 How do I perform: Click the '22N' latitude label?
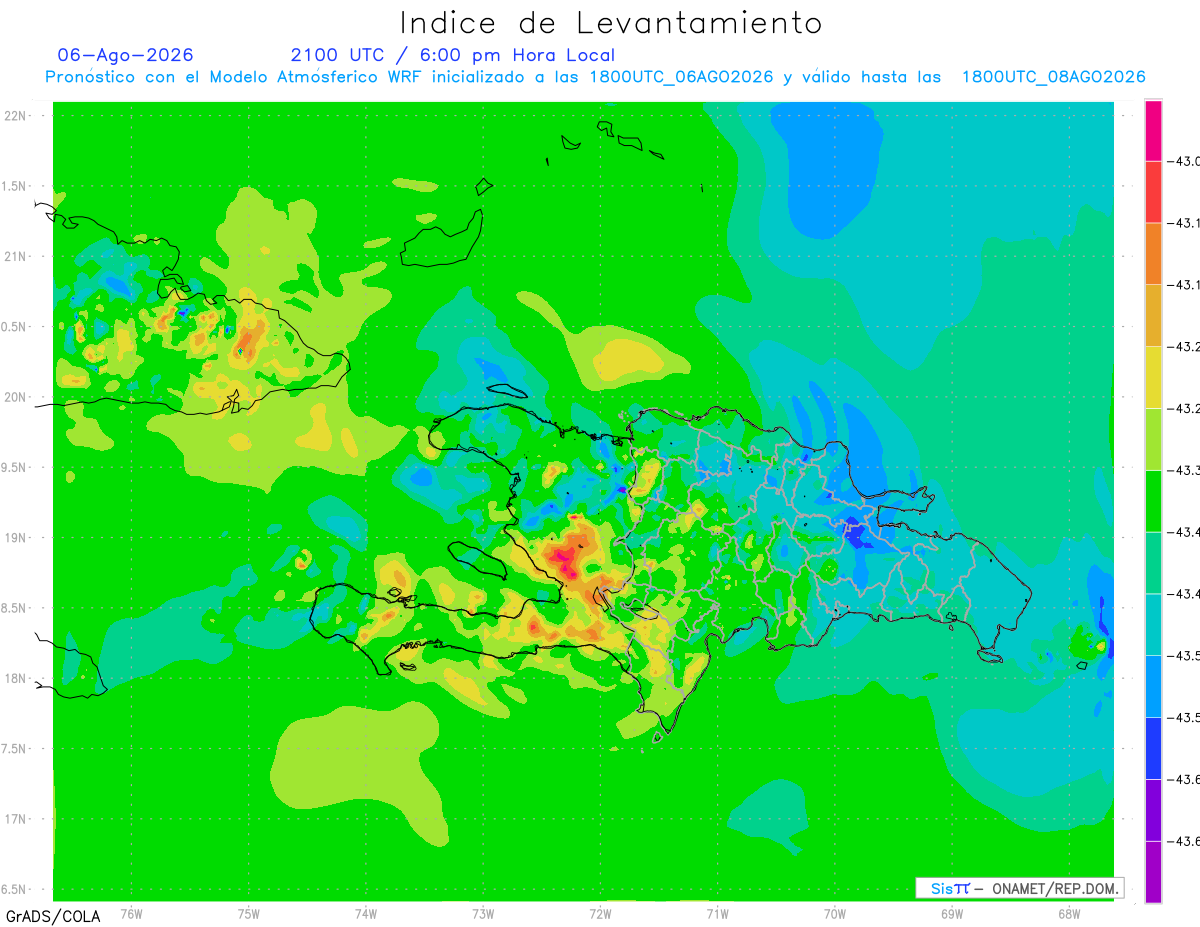[x=15, y=116]
